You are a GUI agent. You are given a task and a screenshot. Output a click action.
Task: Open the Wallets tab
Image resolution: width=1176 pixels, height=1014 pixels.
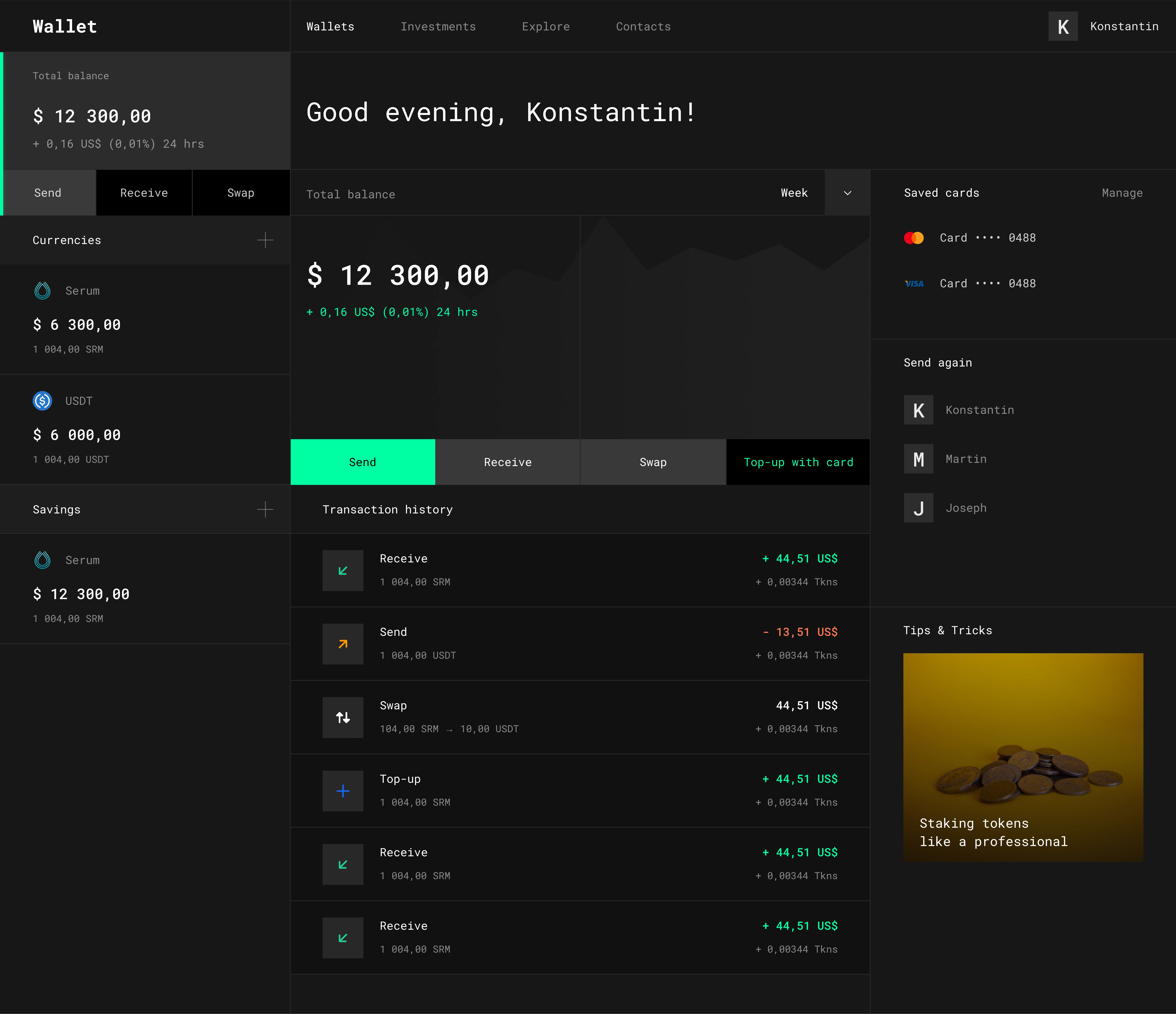click(330, 27)
